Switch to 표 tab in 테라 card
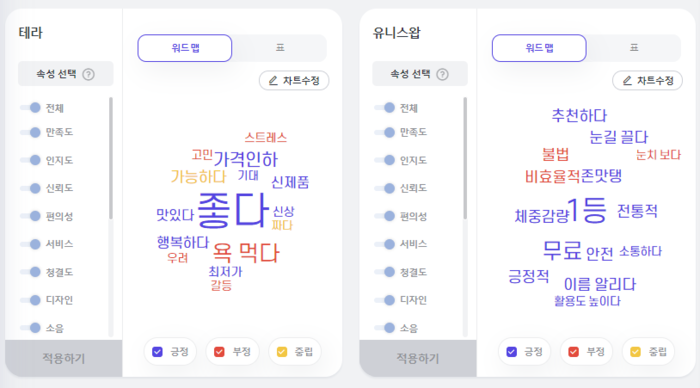 (280, 48)
